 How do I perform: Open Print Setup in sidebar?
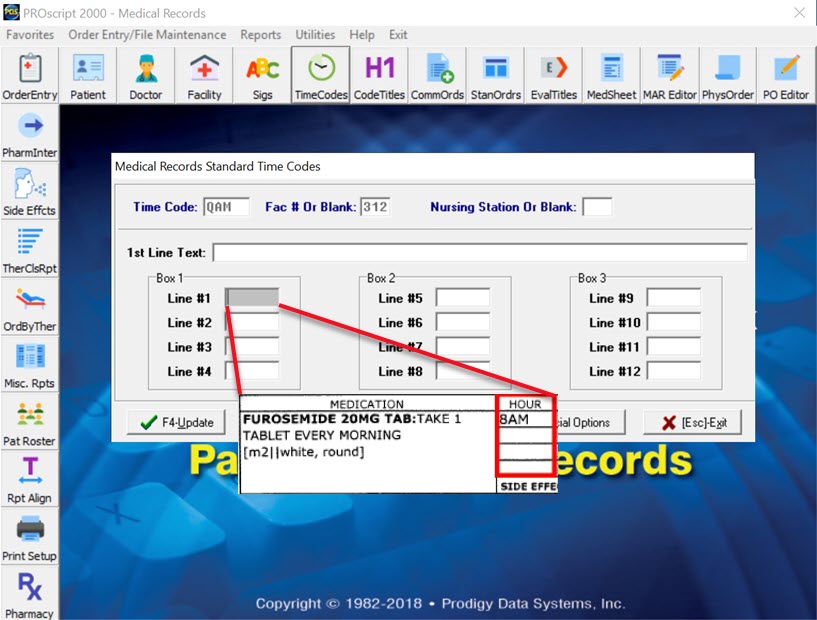coord(30,536)
